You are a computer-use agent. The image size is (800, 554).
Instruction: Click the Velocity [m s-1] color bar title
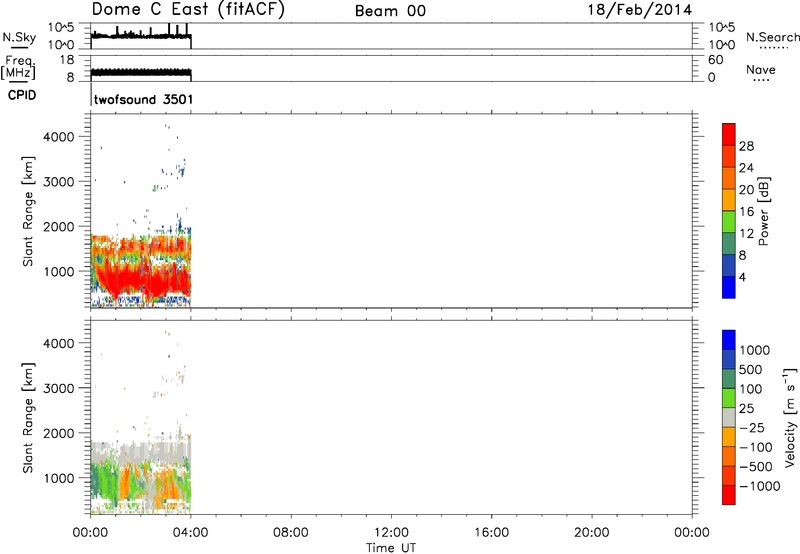coord(790,417)
